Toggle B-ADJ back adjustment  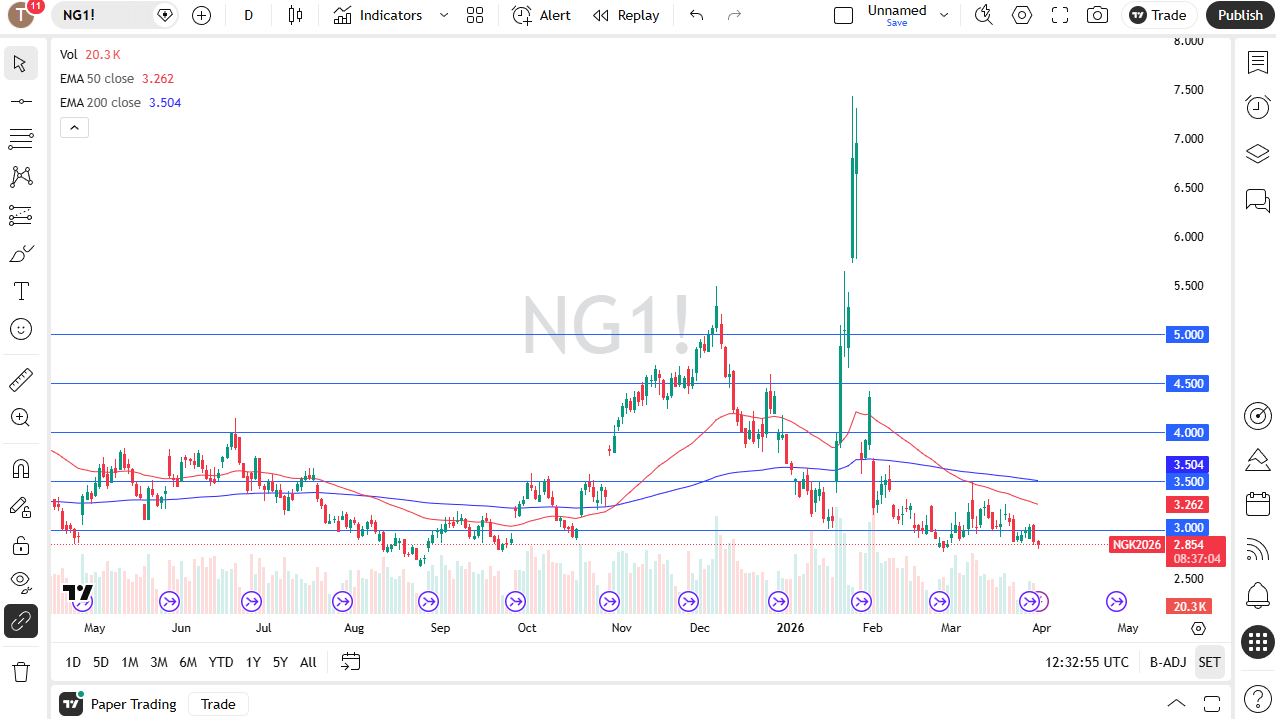1168,662
